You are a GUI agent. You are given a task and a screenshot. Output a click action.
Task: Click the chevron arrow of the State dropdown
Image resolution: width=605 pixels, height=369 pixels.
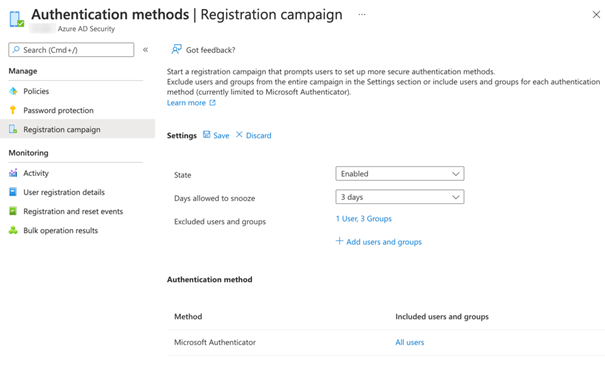[x=456, y=174]
